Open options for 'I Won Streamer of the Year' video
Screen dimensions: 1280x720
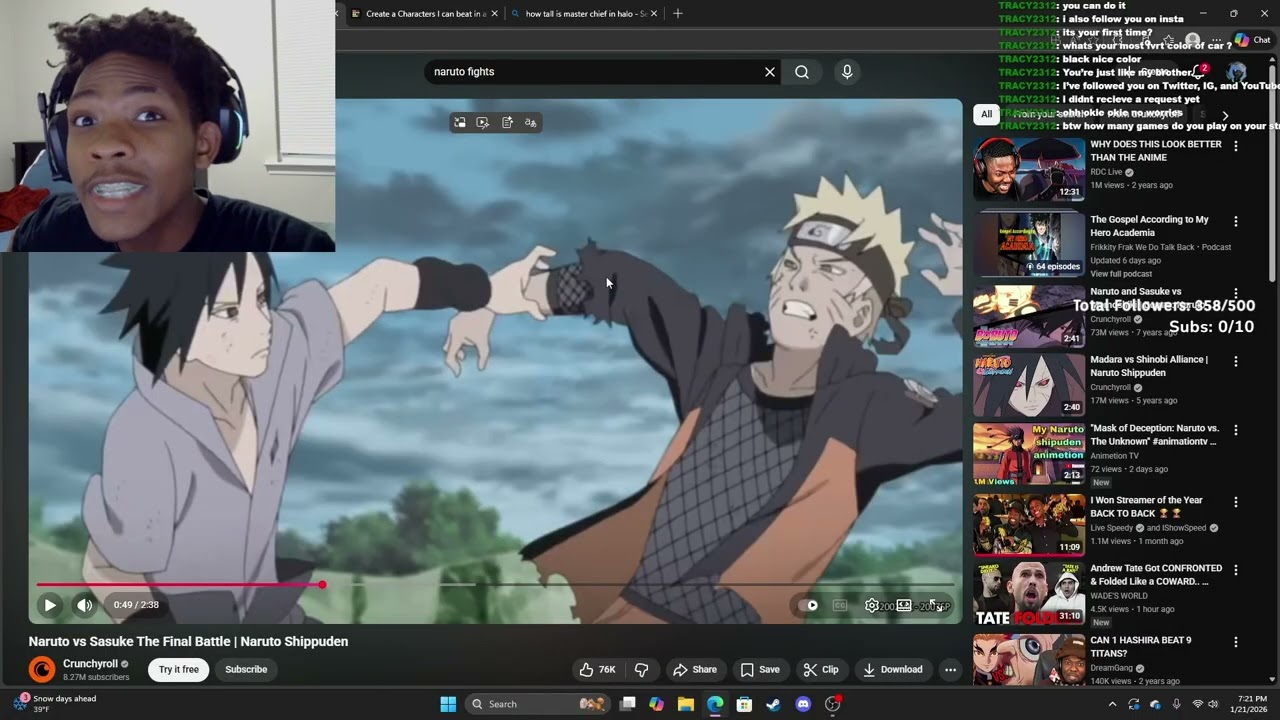click(x=1236, y=502)
